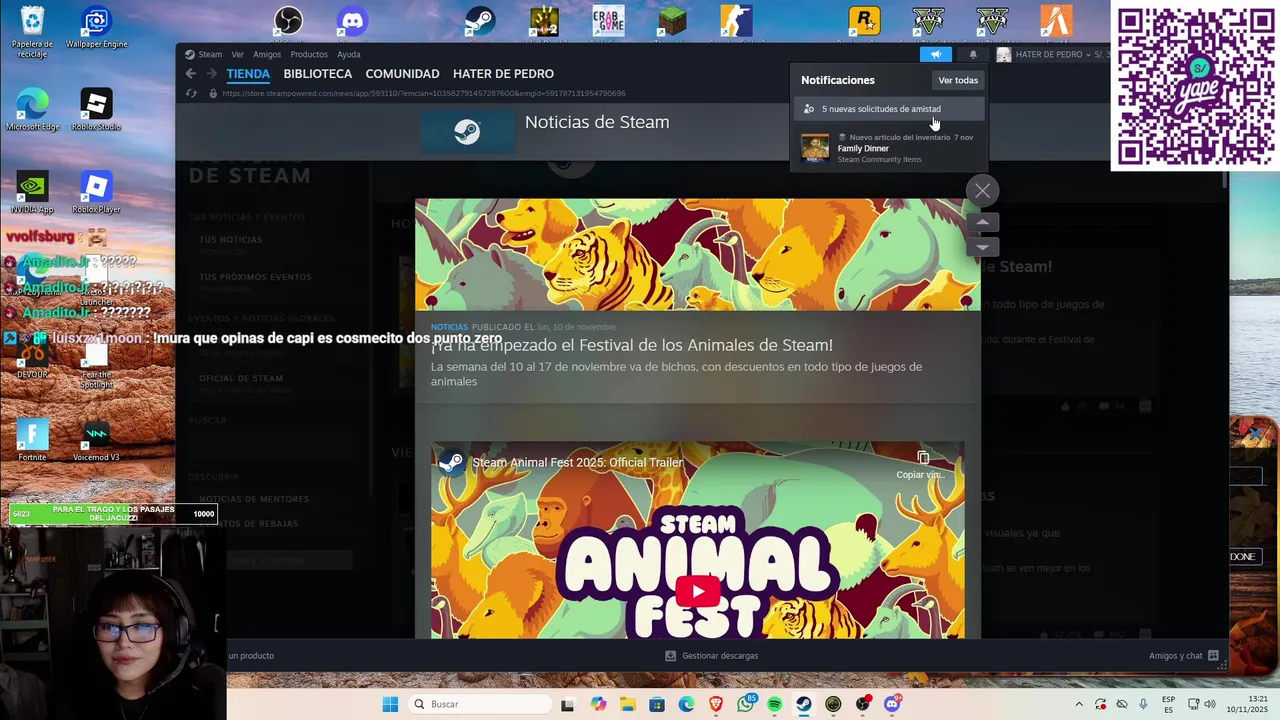Click the Festival de los Animales headline

(632, 345)
